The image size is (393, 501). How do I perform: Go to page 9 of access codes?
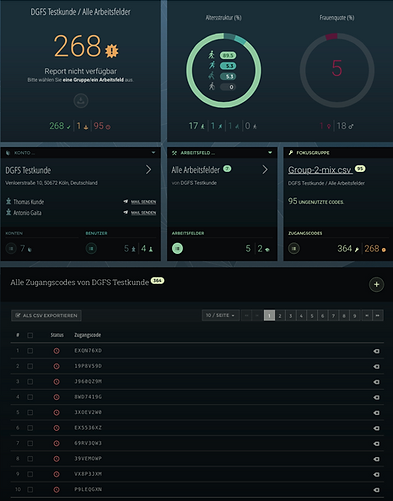[x=355, y=315]
